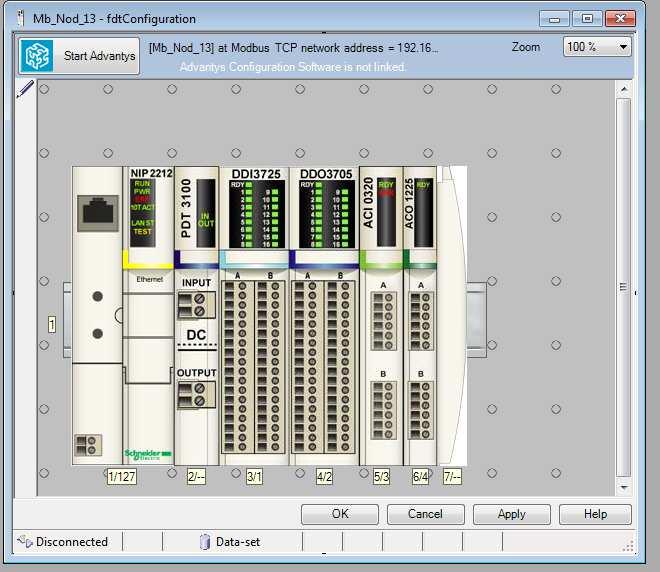Click the PDT 3100 INPUT terminal connector
Viewport: 660px width, 572px height.
click(x=196, y=305)
